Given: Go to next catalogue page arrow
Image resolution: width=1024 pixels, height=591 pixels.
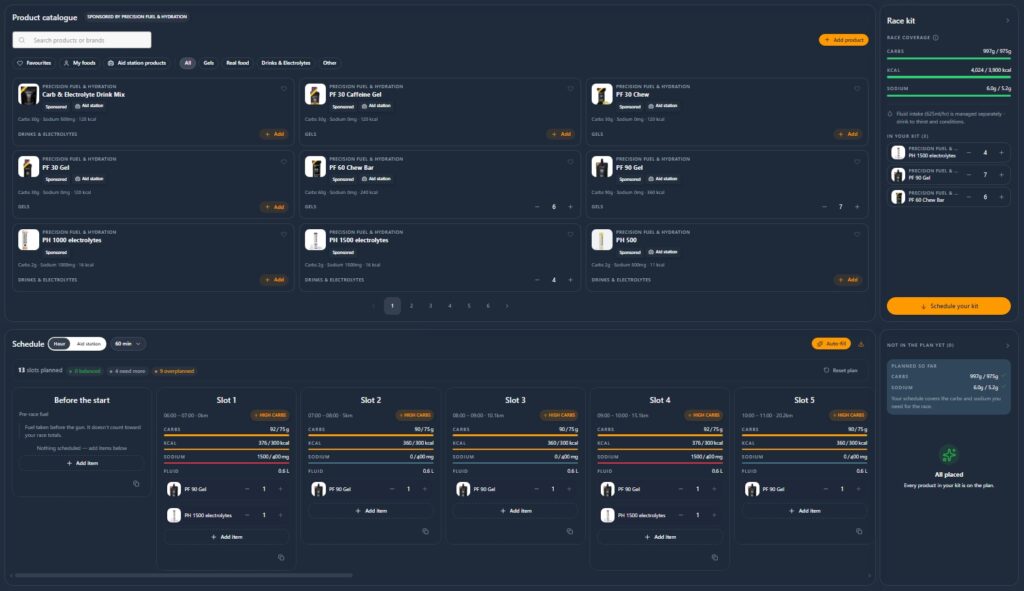Looking at the screenshot, I should 507,306.
